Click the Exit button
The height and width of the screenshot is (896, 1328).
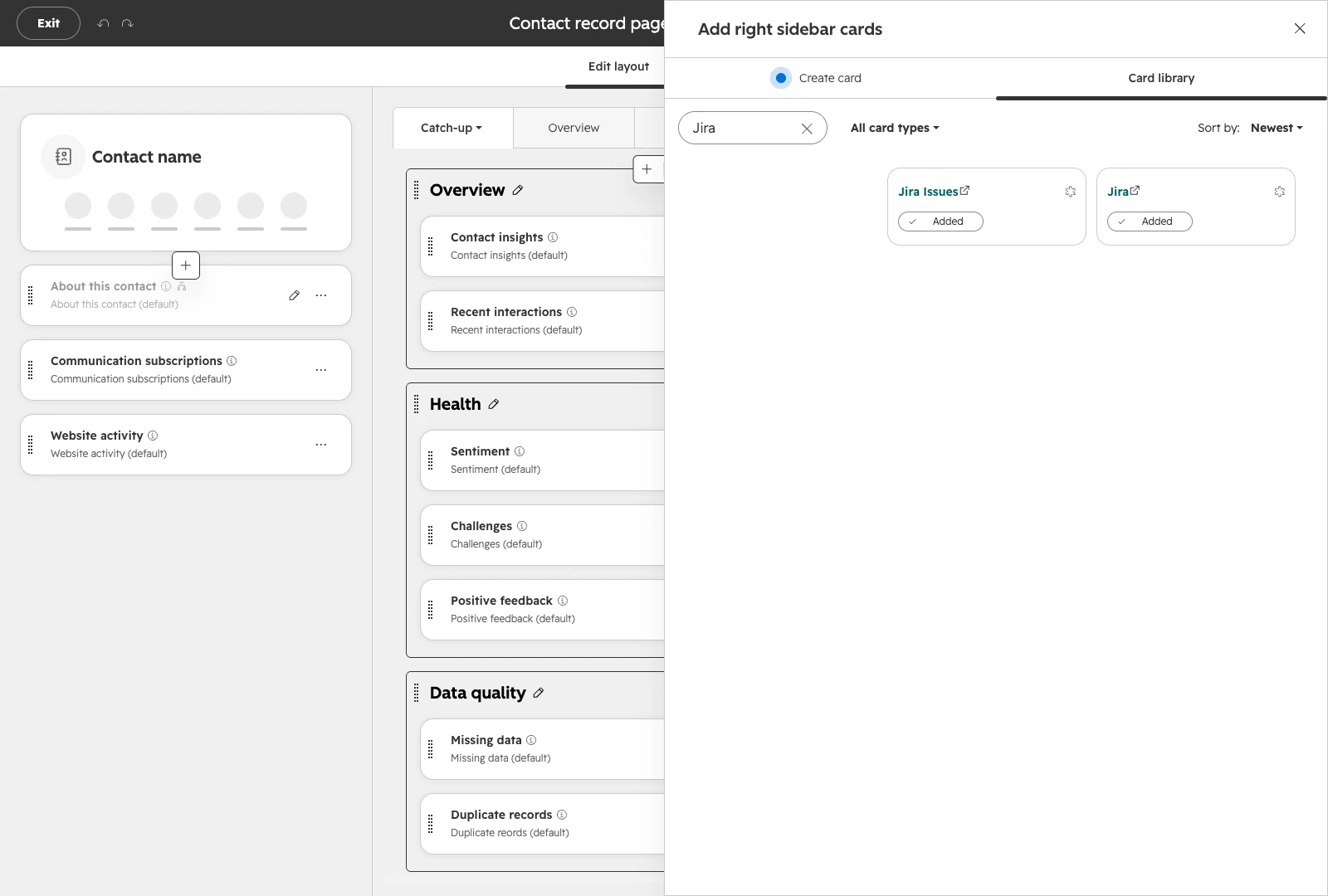tap(49, 23)
